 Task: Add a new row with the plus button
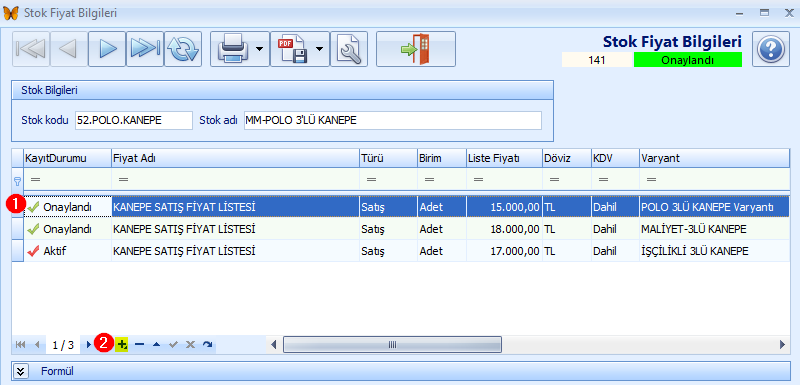click(121, 345)
